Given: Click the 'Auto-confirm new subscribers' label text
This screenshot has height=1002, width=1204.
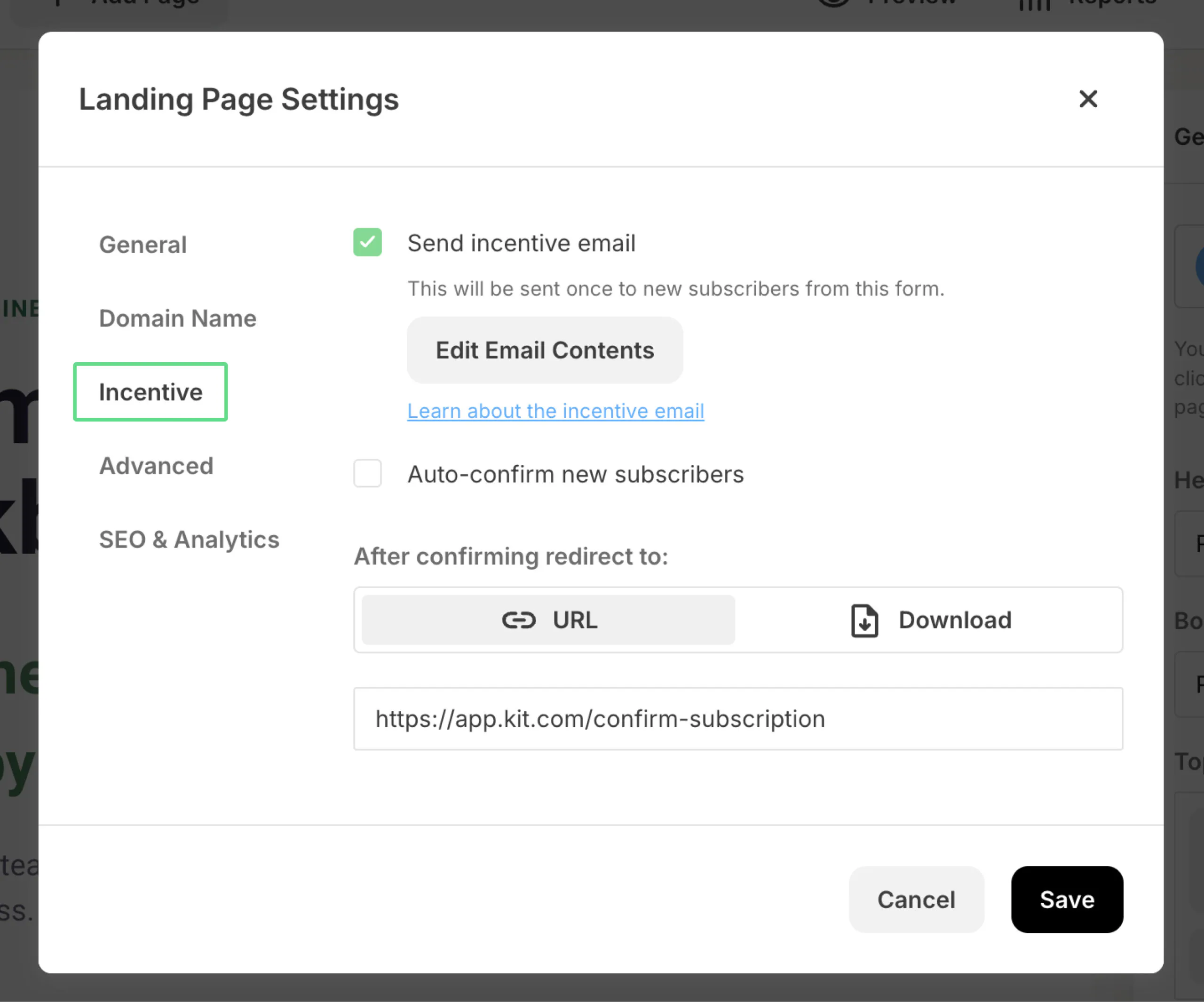Looking at the screenshot, I should tap(575, 474).
